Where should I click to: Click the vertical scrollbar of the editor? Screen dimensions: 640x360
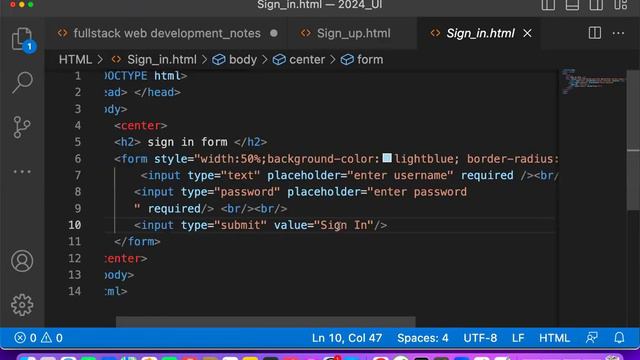pyautogui.click(x=633, y=141)
